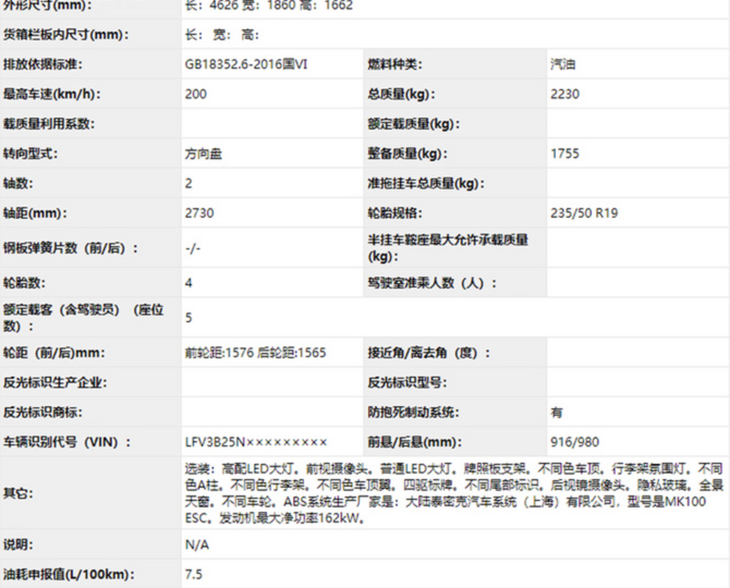The image size is (730, 588).
Task: Click the 整备质量(kg) label
Action: click(x=407, y=154)
